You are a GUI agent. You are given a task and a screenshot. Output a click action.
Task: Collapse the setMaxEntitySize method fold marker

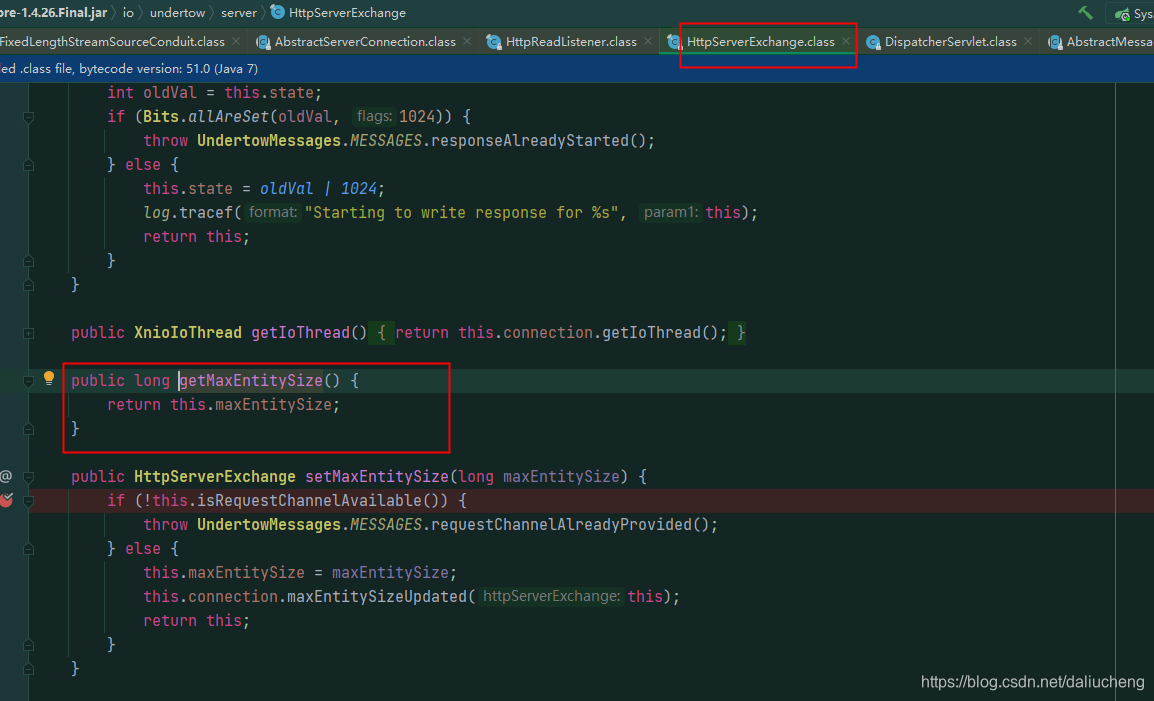28,476
